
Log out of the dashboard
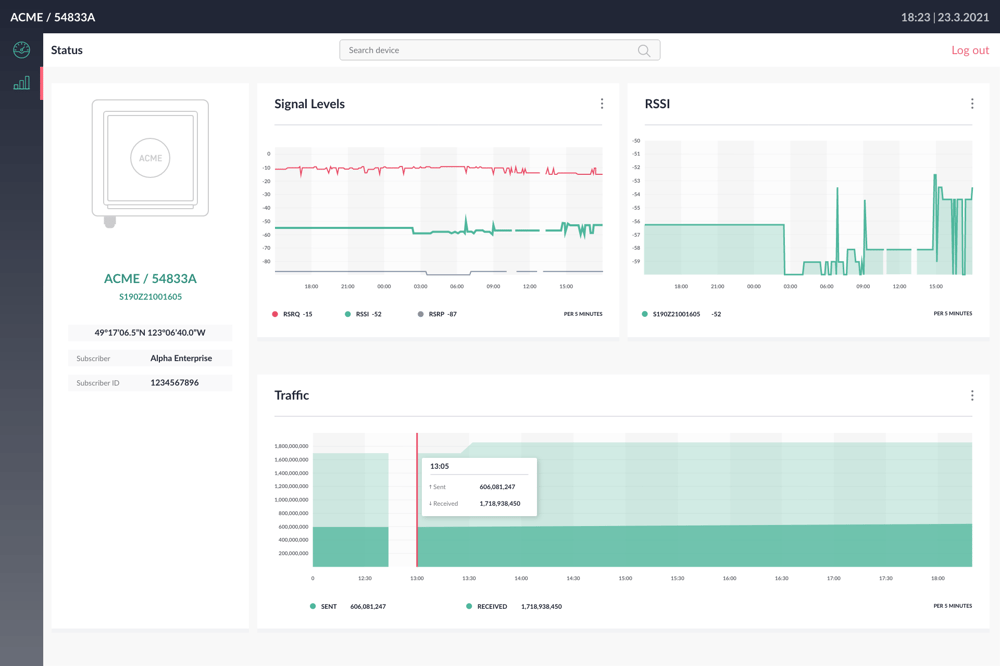[970, 50]
